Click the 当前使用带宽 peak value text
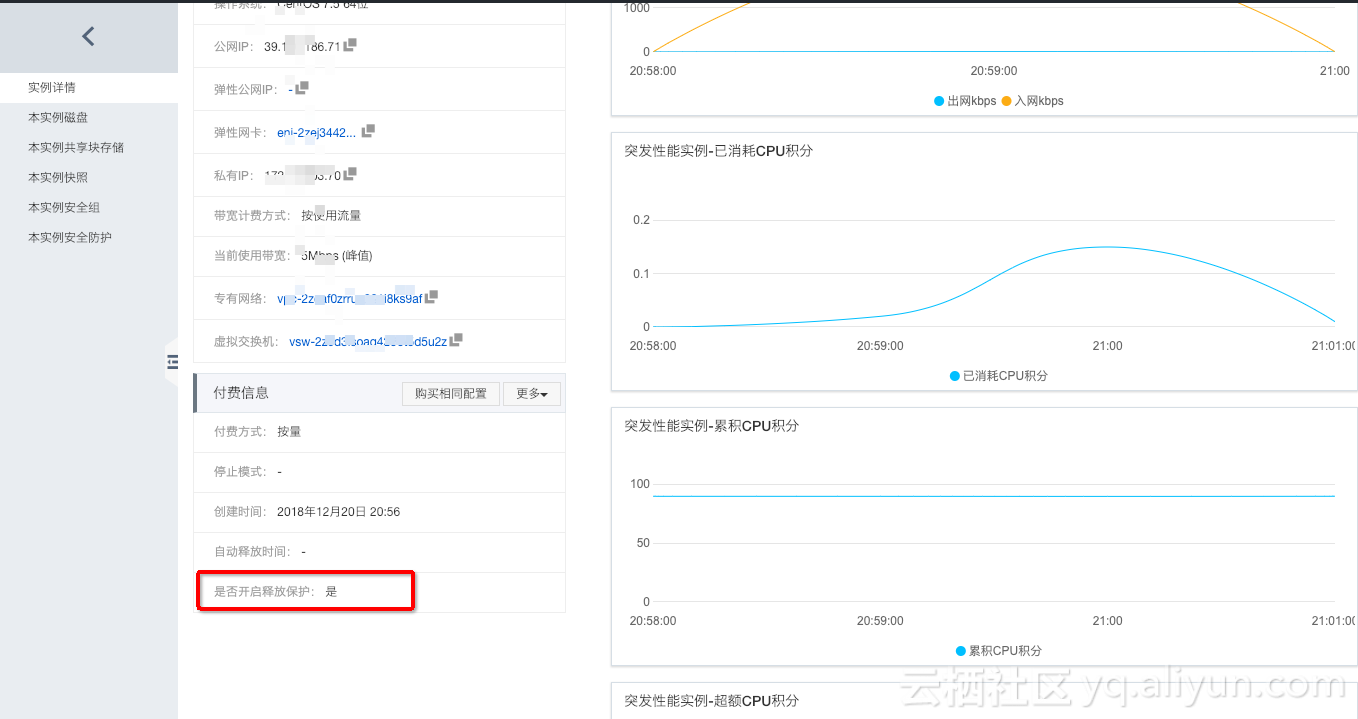This screenshot has height=719, width=1358. coord(337,256)
